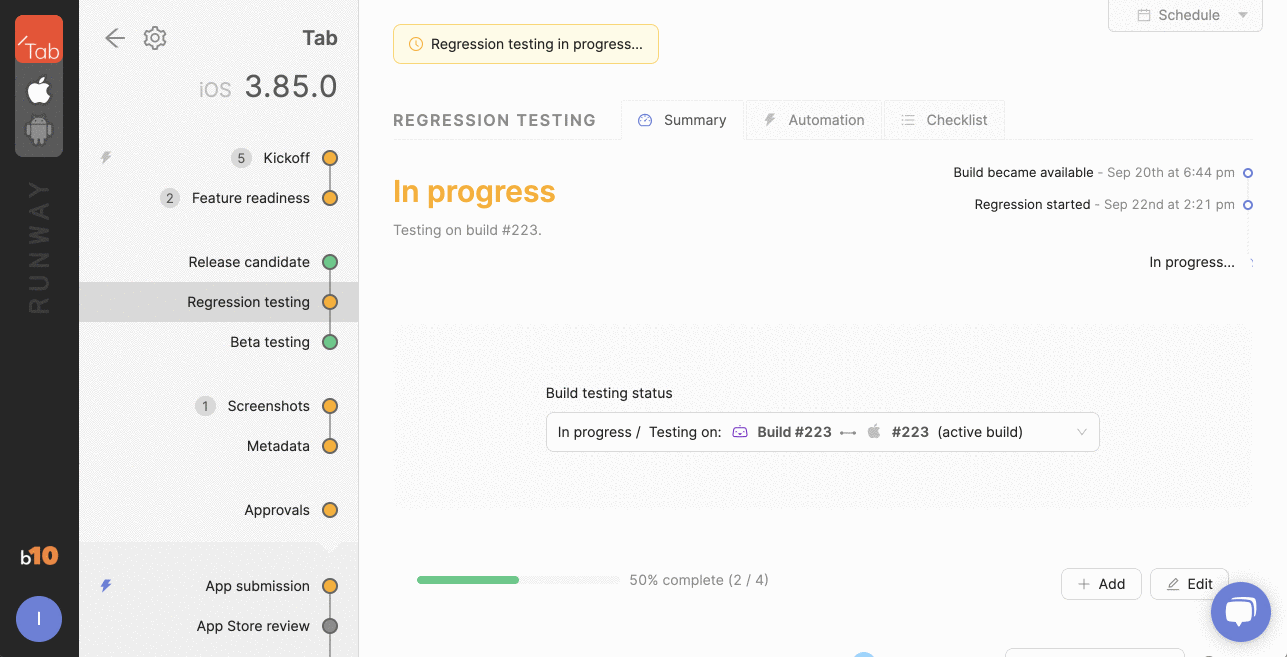
Task: Click the Tab app logo icon
Action: pyautogui.click(x=39, y=40)
